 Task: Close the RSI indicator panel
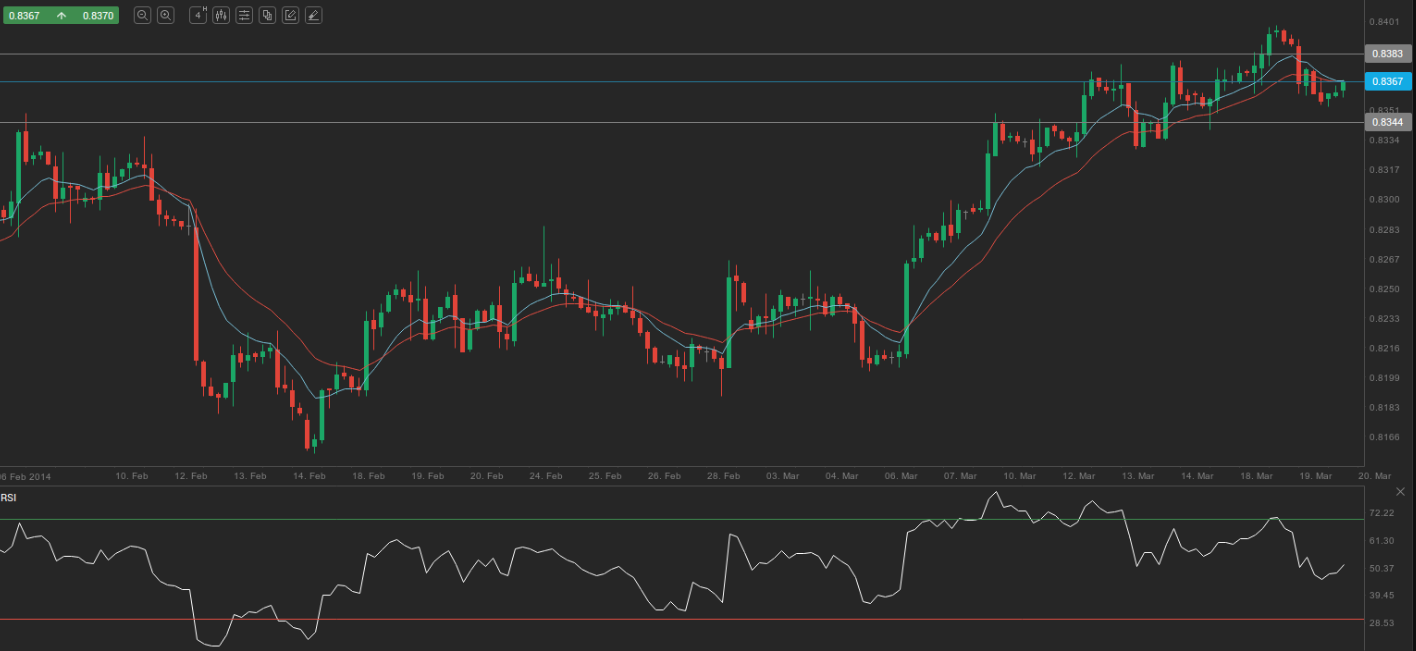pyautogui.click(x=1400, y=492)
